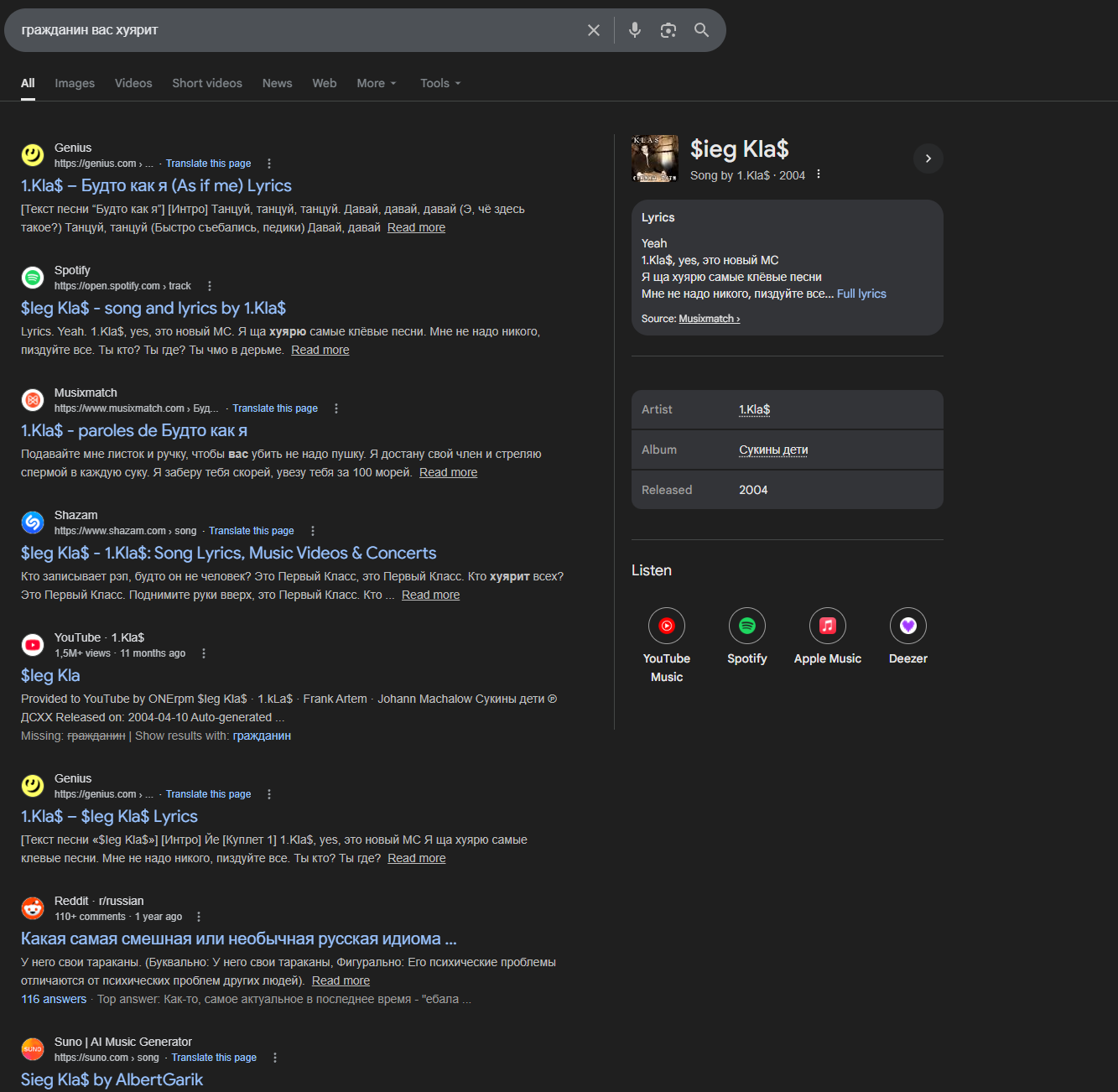
Task: Open '1.Kla$ – $ieg Kla$ Lyrics' Genius result
Action: point(110,816)
